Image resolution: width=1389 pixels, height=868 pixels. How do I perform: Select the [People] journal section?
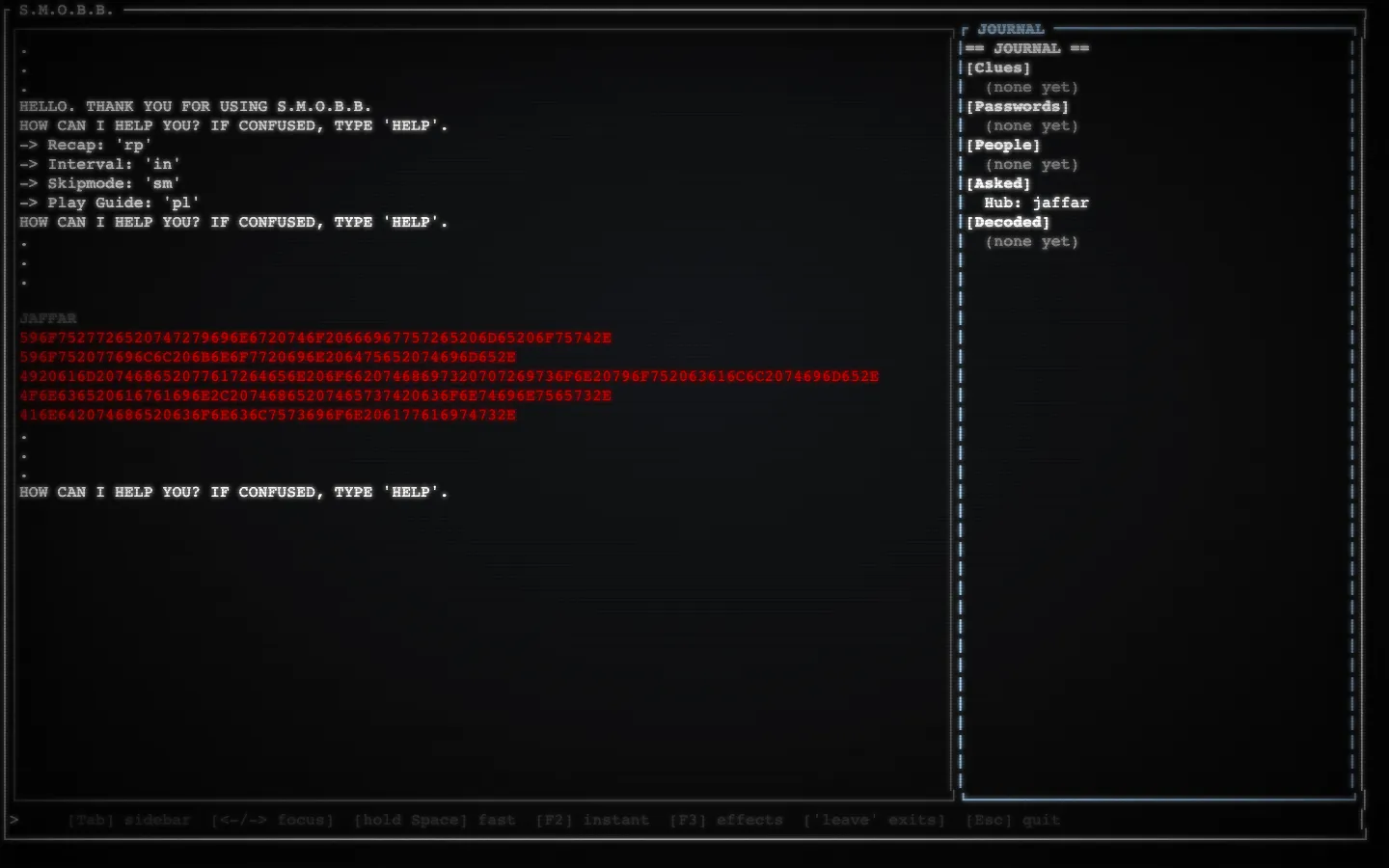tap(1003, 145)
